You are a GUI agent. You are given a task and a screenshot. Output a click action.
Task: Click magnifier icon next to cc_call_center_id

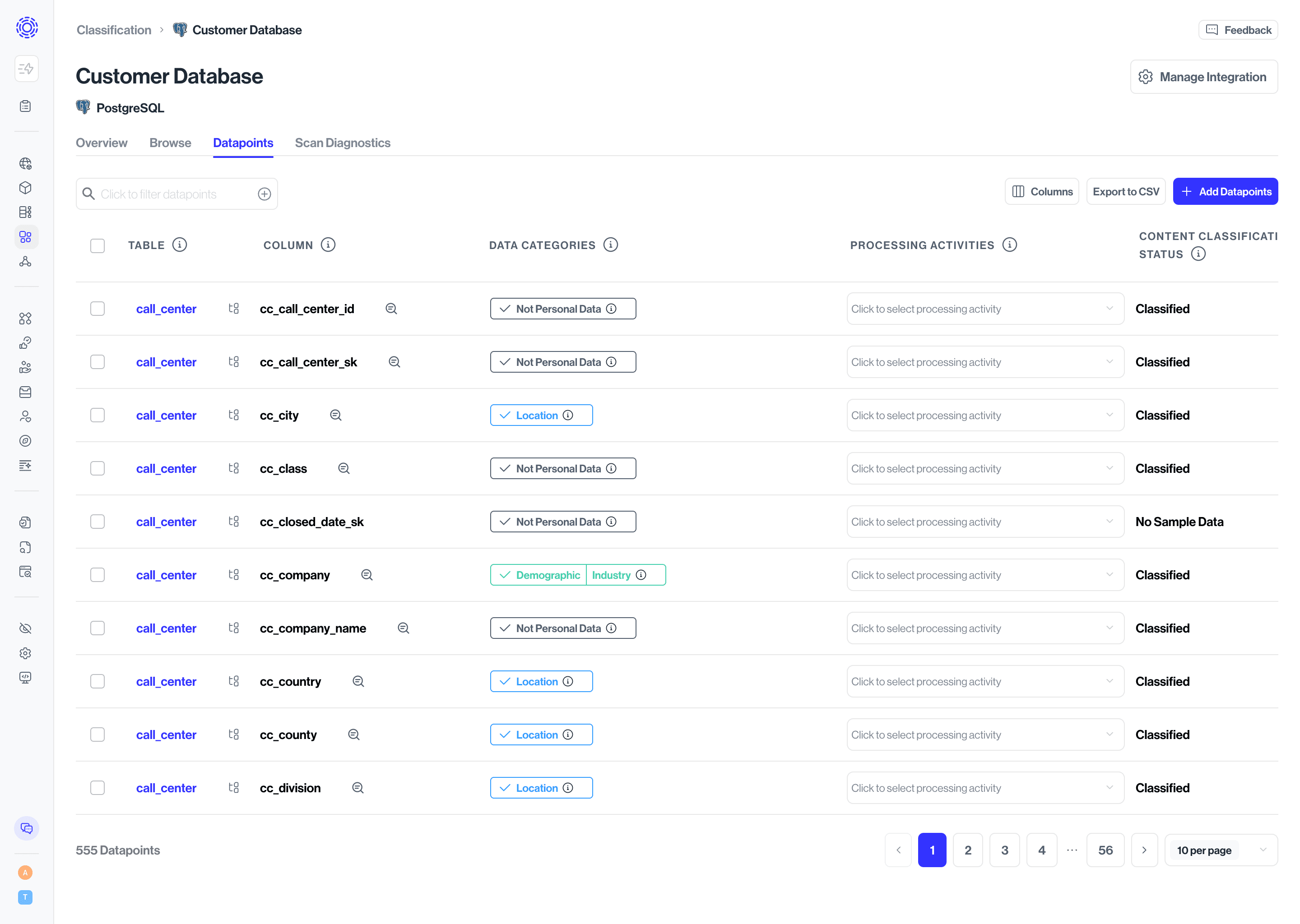[392, 309]
